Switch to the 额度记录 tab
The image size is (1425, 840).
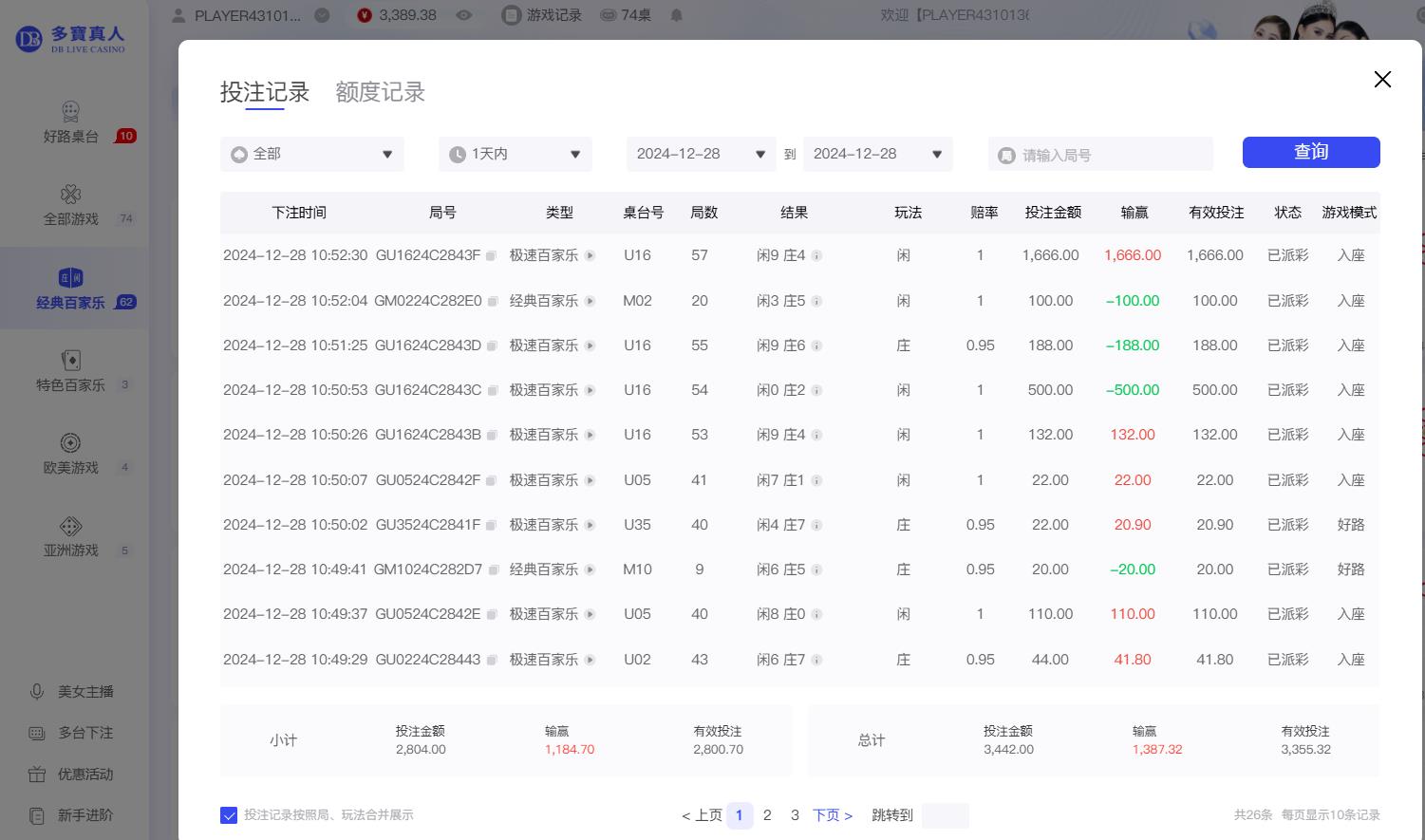pos(379,91)
